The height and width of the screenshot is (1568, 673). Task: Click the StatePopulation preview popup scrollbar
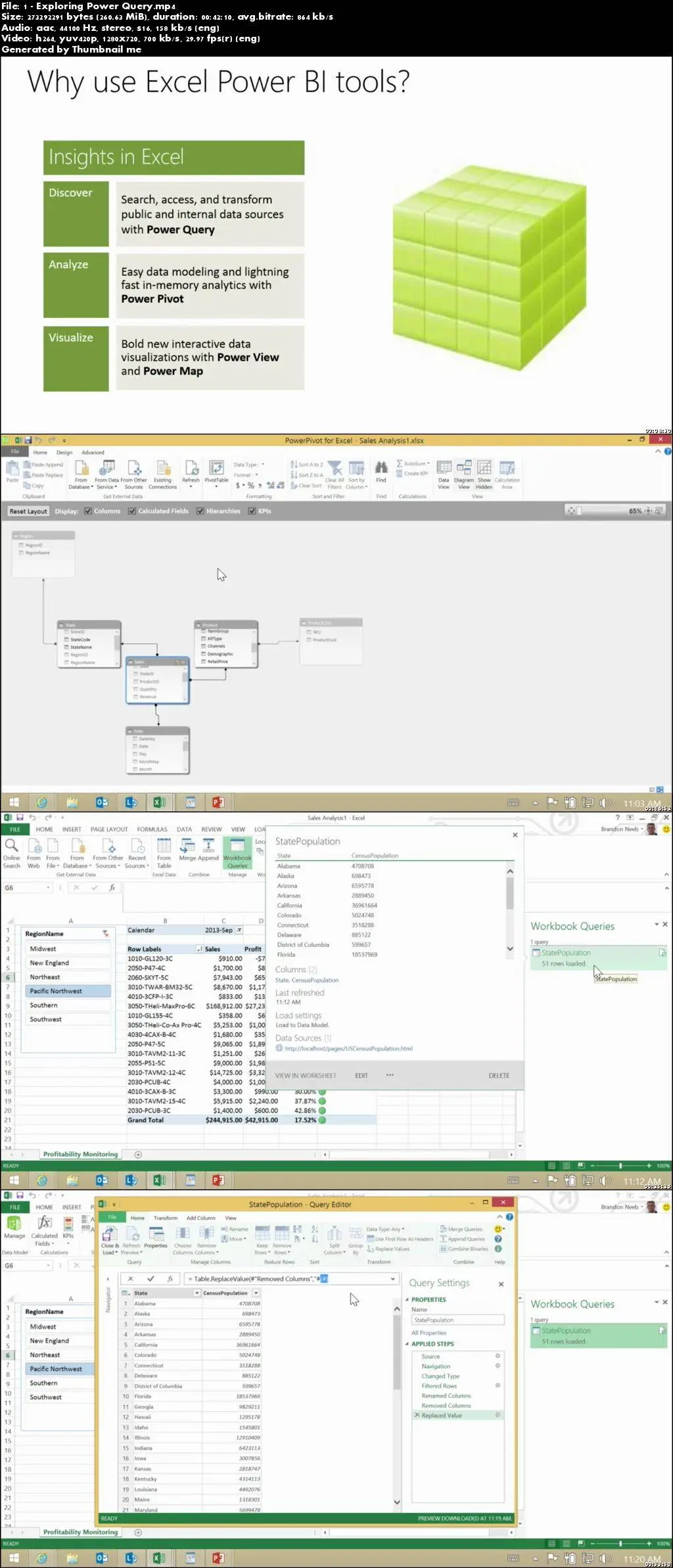[510, 910]
